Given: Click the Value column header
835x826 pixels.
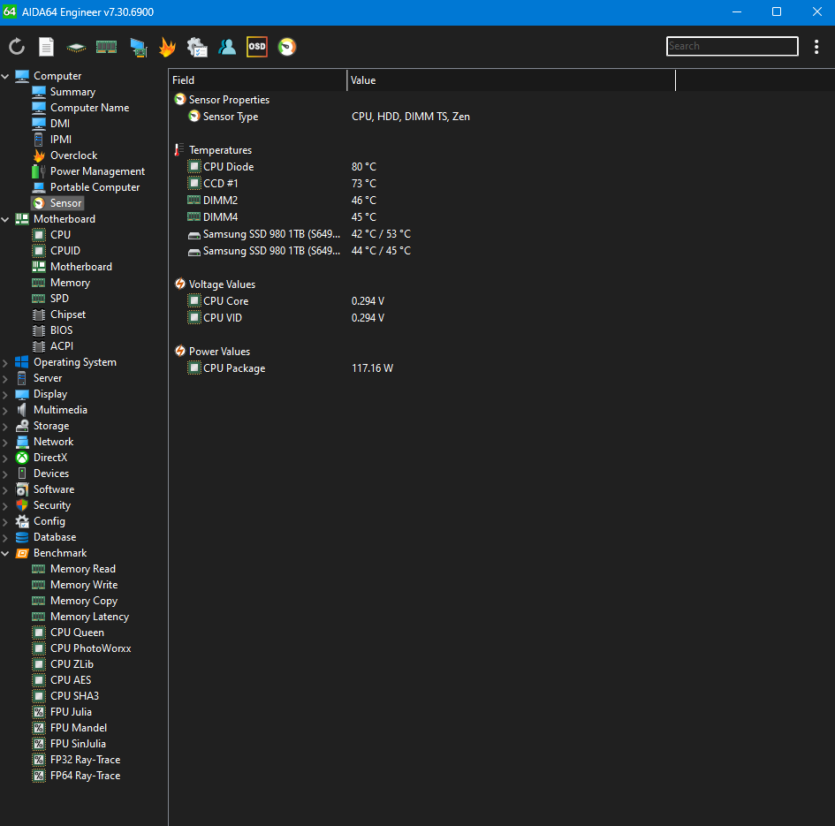Looking at the screenshot, I should (511, 80).
